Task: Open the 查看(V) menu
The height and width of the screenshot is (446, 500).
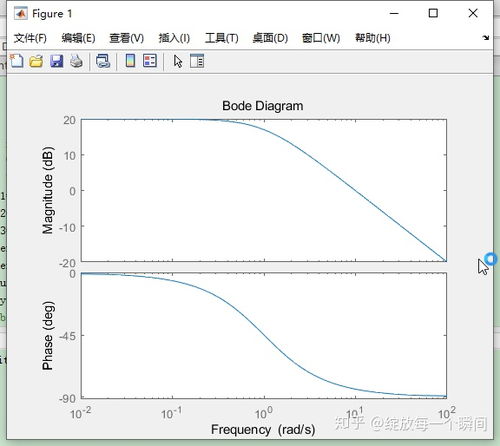Action: pyautogui.click(x=127, y=38)
